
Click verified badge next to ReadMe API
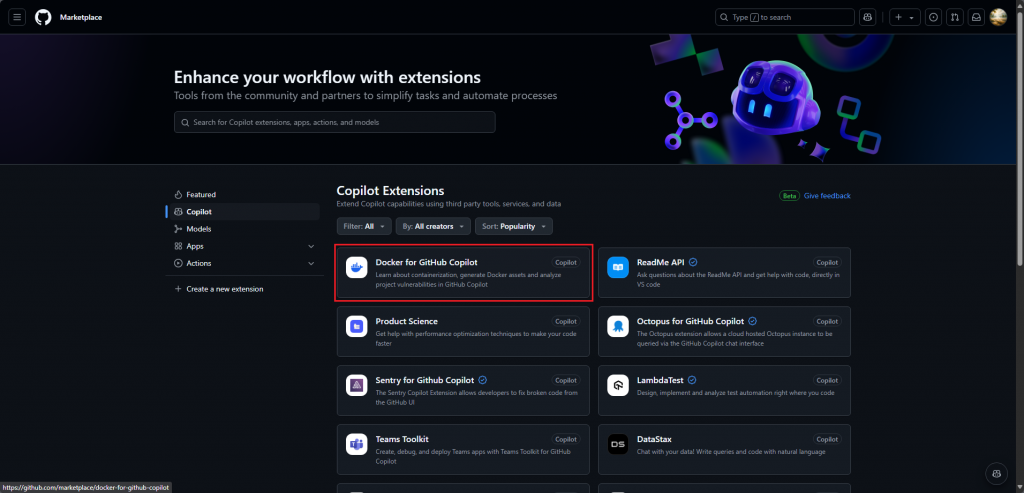pos(693,262)
